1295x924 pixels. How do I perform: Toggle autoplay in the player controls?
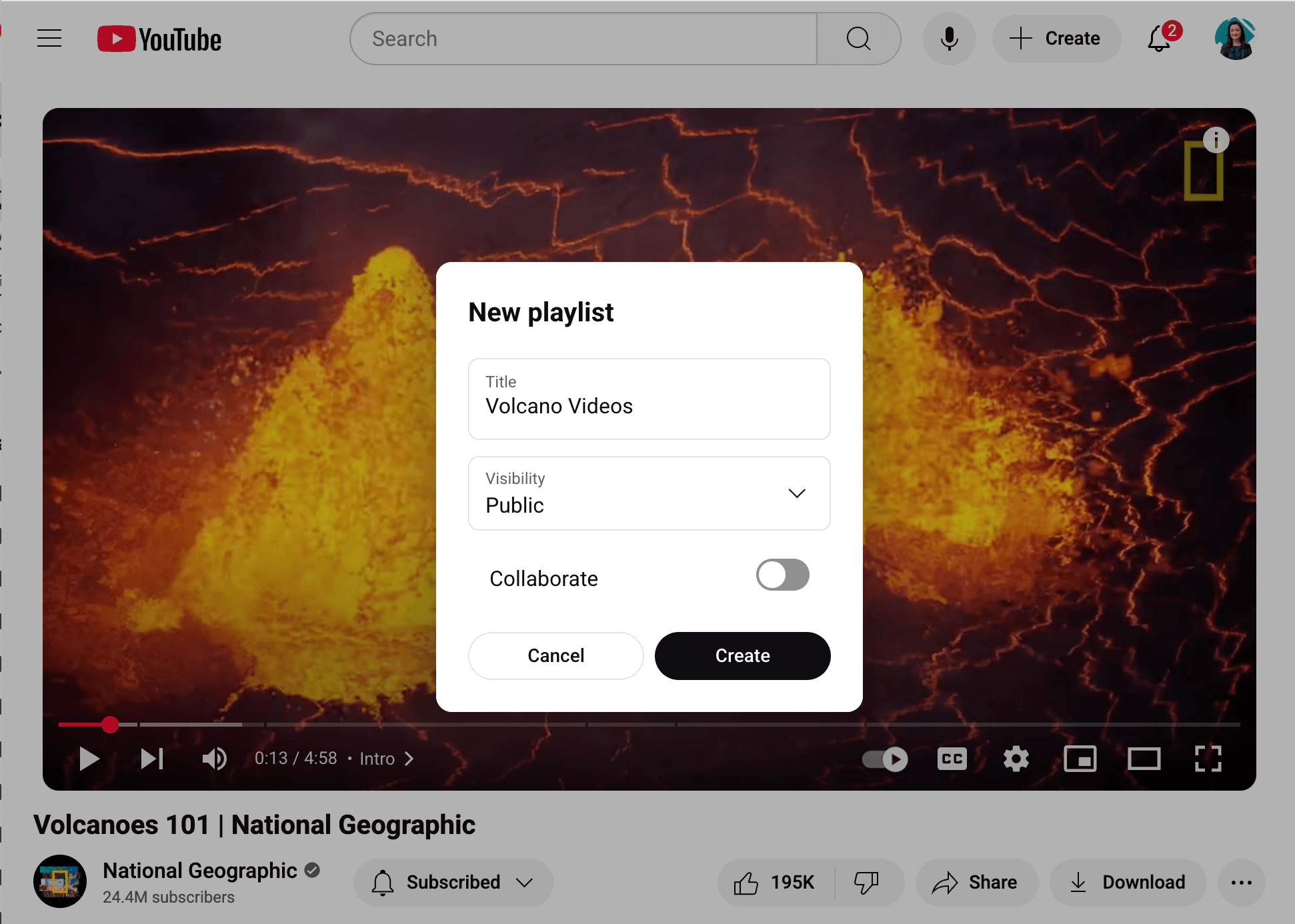pos(883,758)
